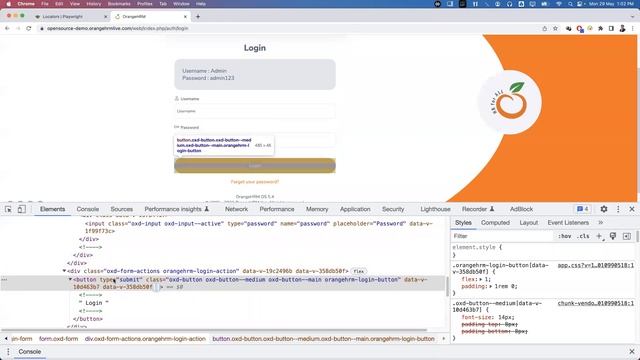Open the AdBlock panel tab
Viewport: 640px width, 360px height.
(521, 209)
